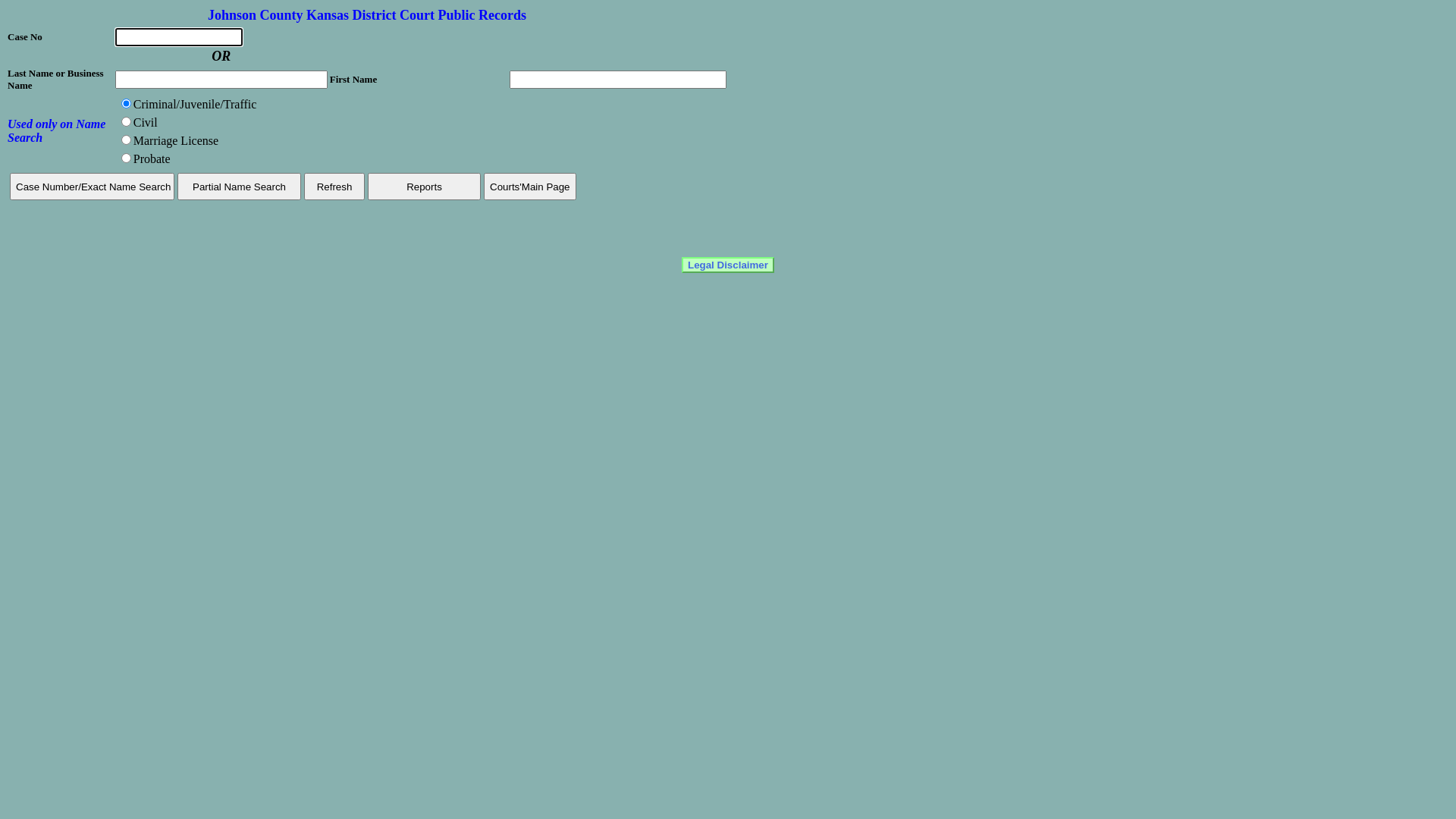
Task: Select the Criminal/Juvenile/Traffic radio button
Action: click(x=126, y=103)
